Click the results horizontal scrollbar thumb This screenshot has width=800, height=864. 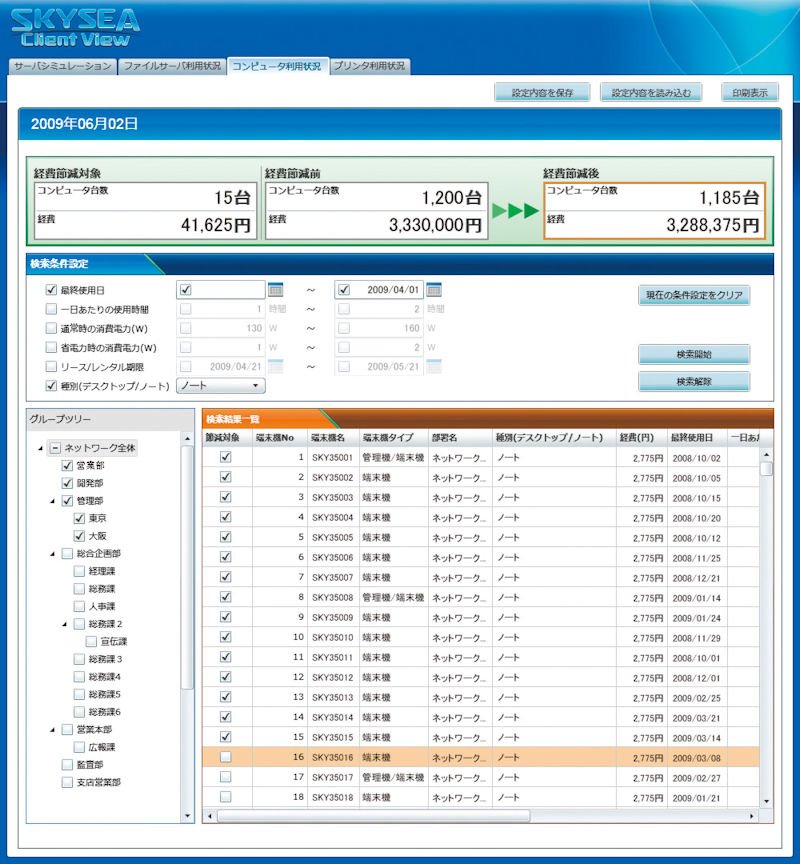(374, 816)
